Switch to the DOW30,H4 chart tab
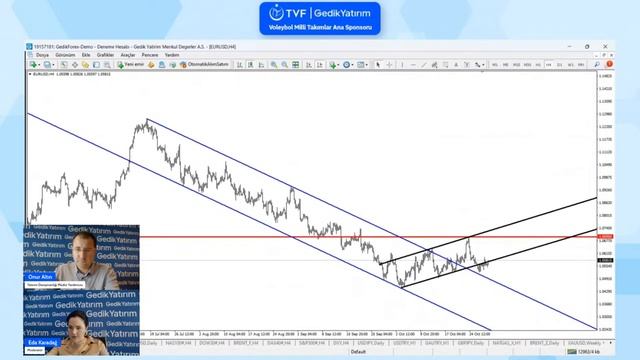The height and width of the screenshot is (360, 640). 212,343
